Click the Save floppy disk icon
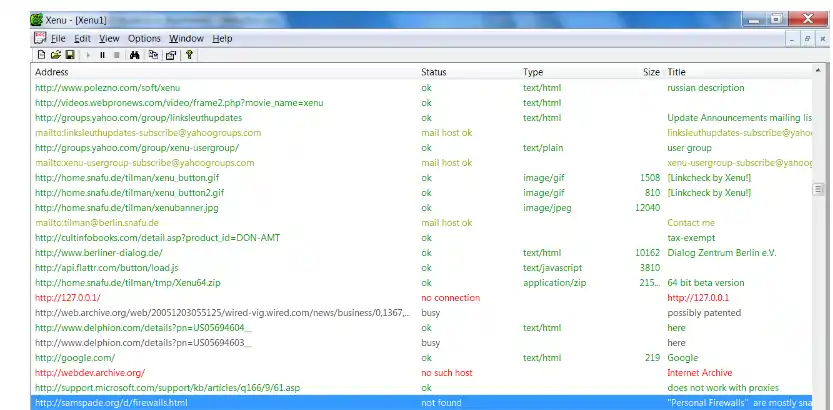This screenshot has height=410, width=833. (x=70, y=55)
